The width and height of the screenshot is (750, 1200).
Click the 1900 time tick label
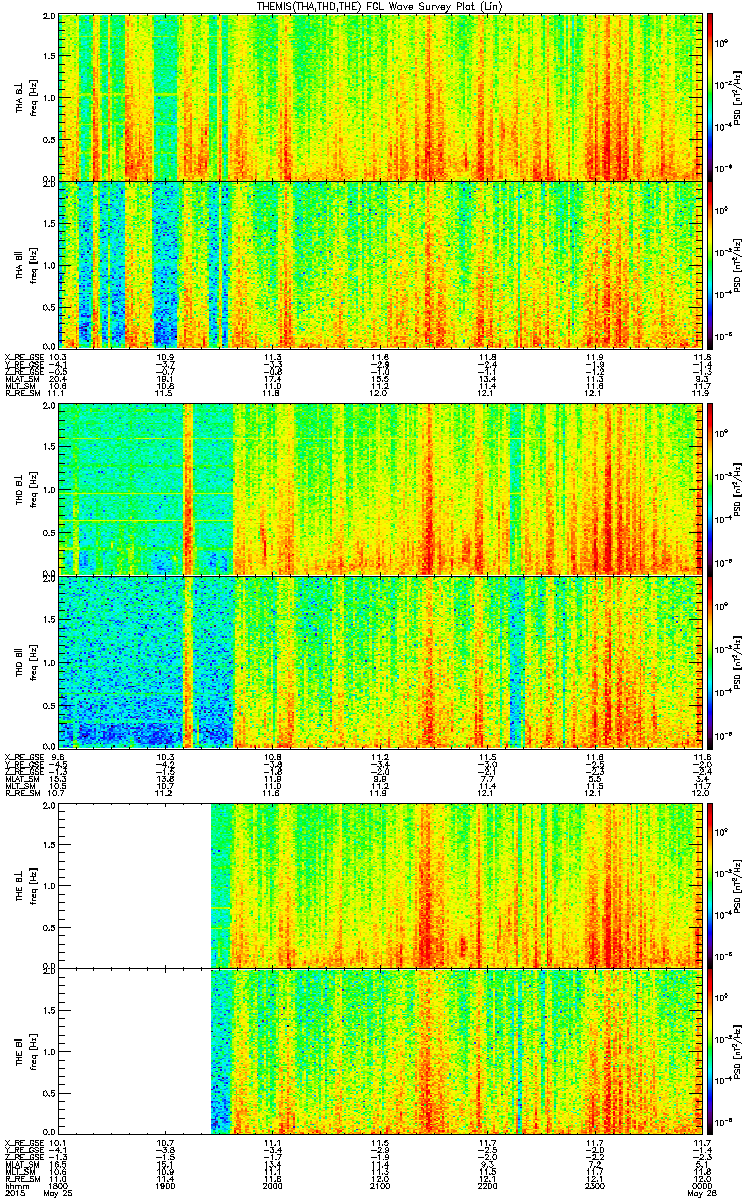point(167,1187)
